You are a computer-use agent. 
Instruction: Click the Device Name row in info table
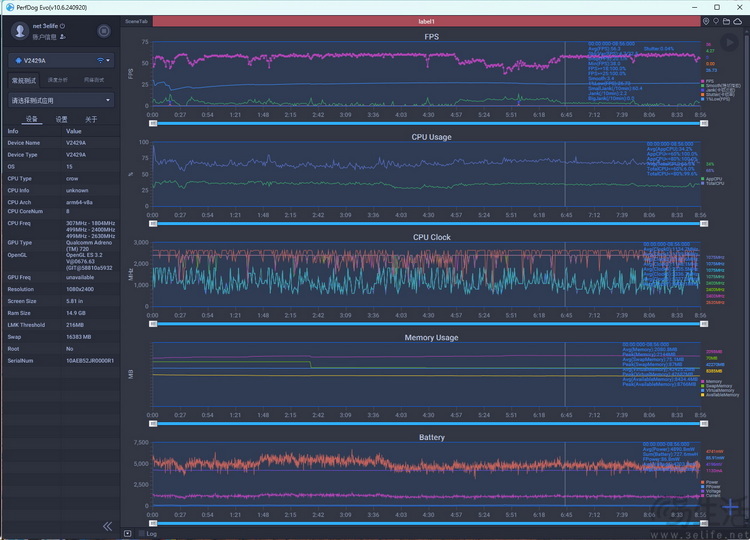pos(61,143)
